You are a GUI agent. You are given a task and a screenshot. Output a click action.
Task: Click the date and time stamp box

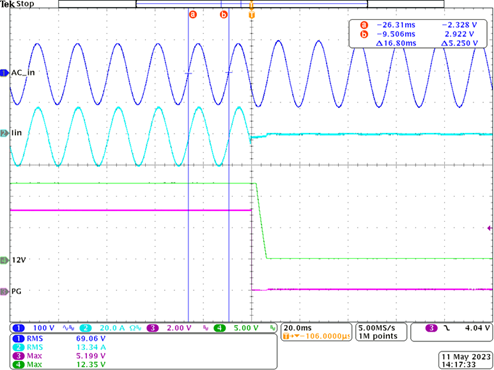(466, 360)
